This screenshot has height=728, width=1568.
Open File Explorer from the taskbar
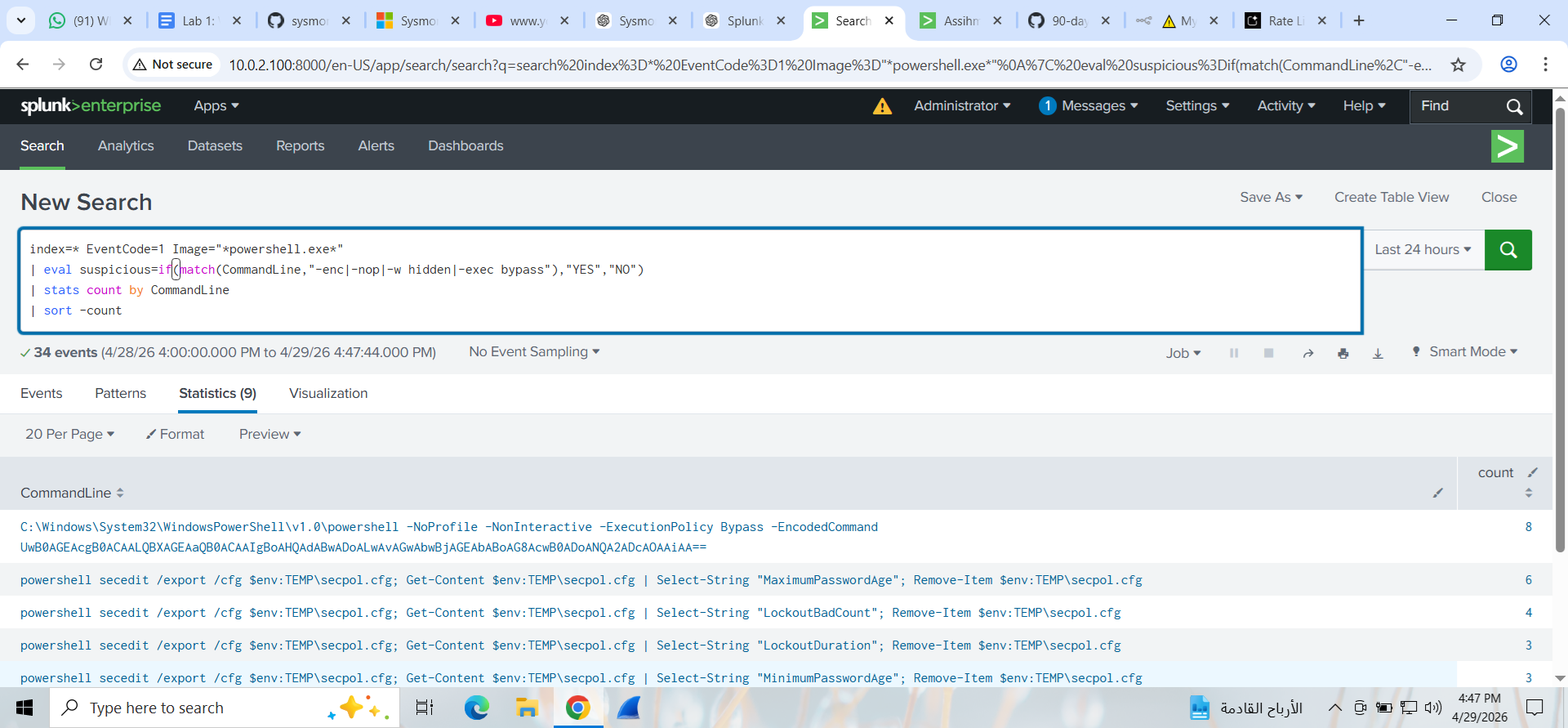(527, 708)
